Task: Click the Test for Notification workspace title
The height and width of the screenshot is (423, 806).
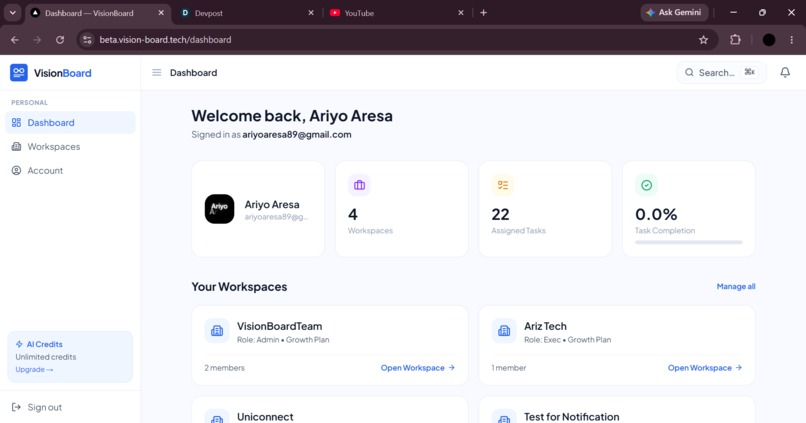Action: tap(572, 417)
